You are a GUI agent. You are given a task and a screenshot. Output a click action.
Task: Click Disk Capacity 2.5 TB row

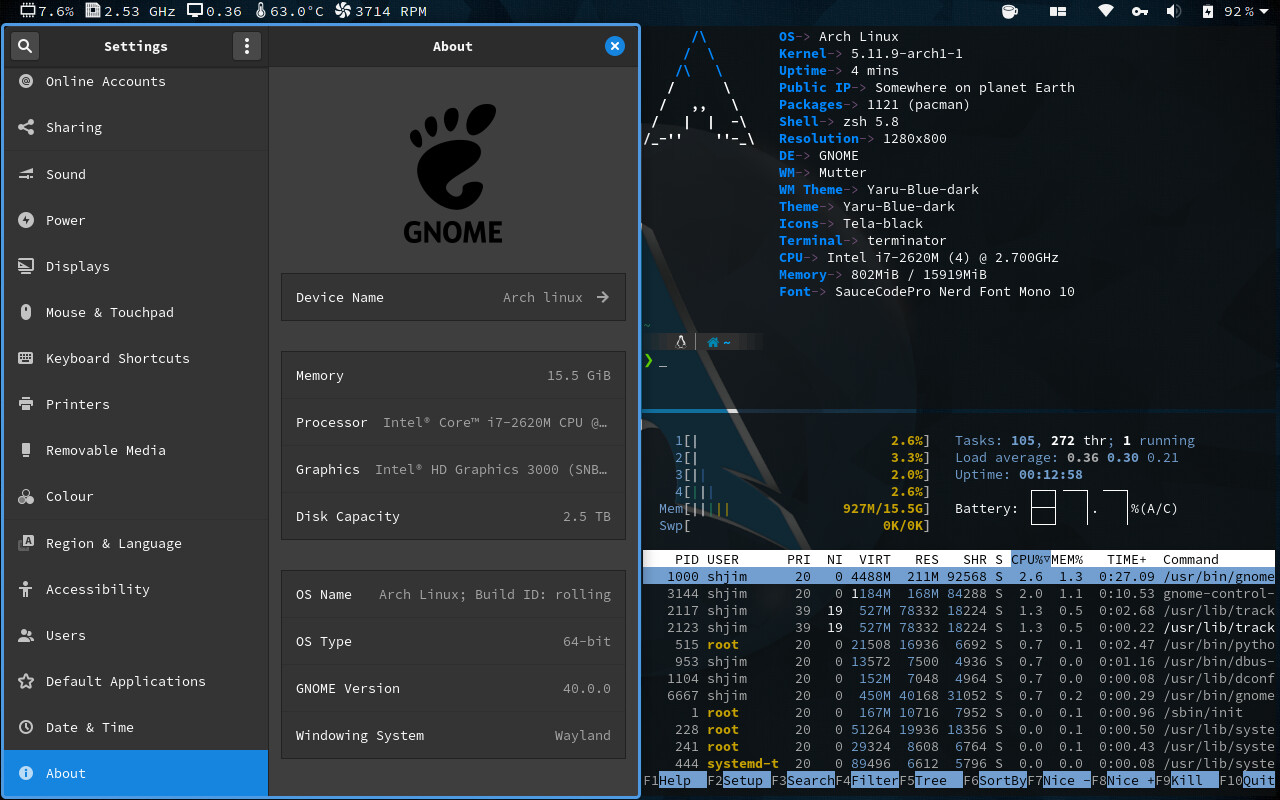tap(453, 516)
